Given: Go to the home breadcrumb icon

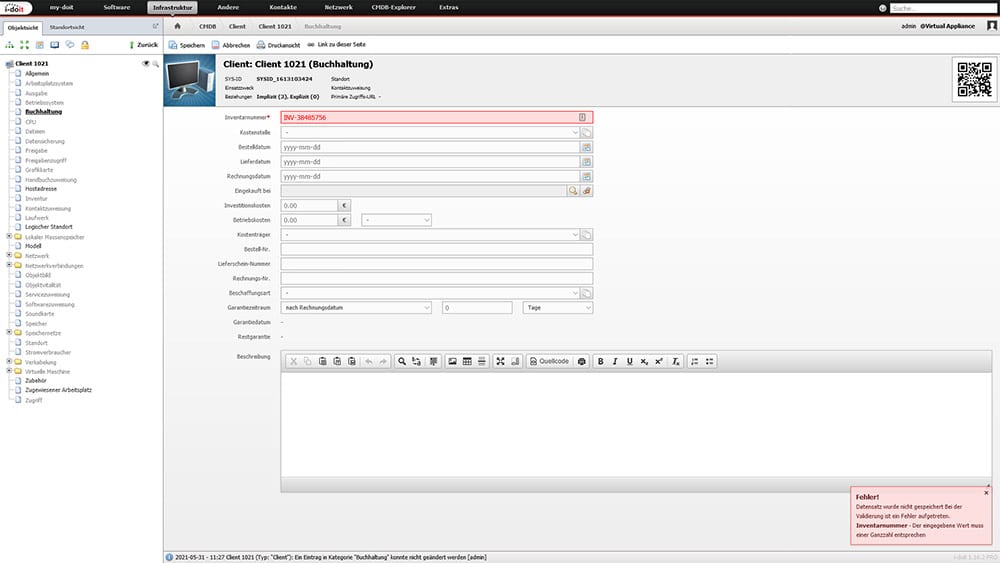Looking at the screenshot, I should [177, 26].
